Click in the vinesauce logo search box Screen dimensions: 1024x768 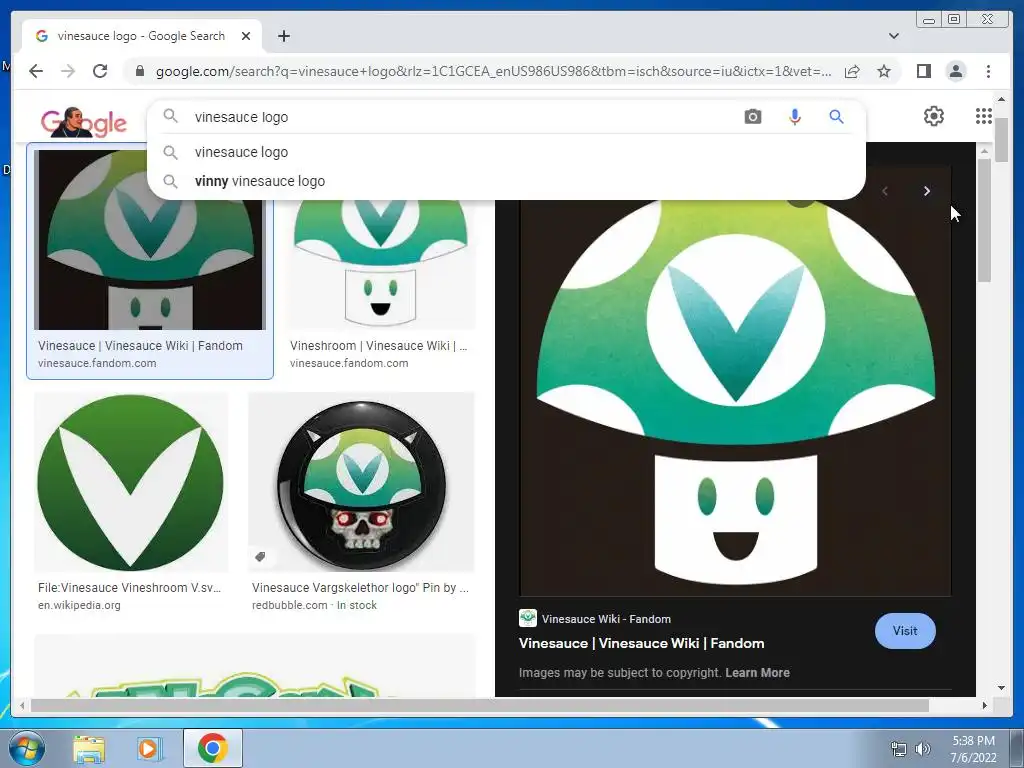[457, 117]
